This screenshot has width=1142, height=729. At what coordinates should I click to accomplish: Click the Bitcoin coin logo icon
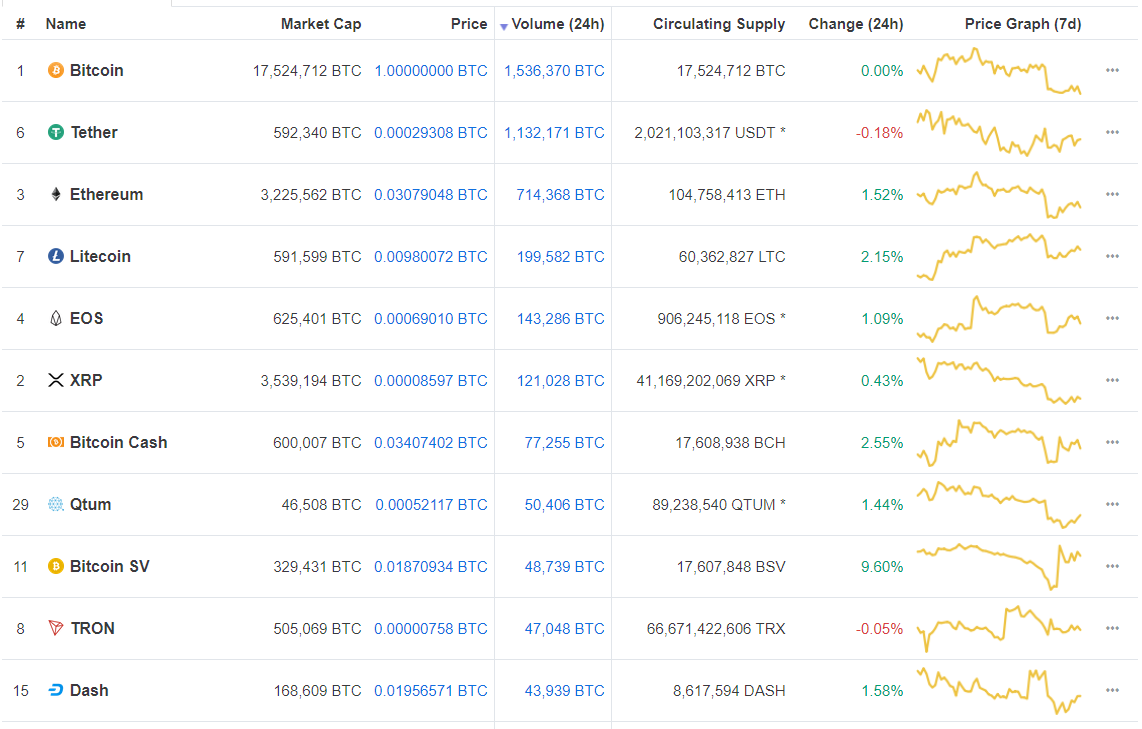coord(56,70)
